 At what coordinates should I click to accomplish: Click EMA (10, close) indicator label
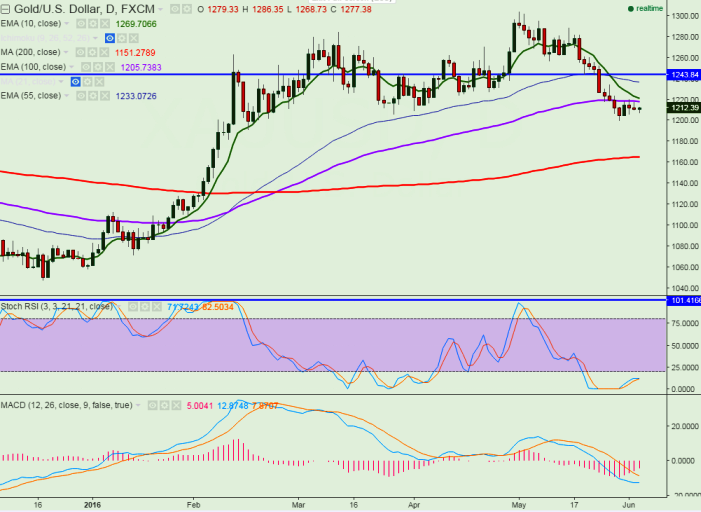coord(31,24)
